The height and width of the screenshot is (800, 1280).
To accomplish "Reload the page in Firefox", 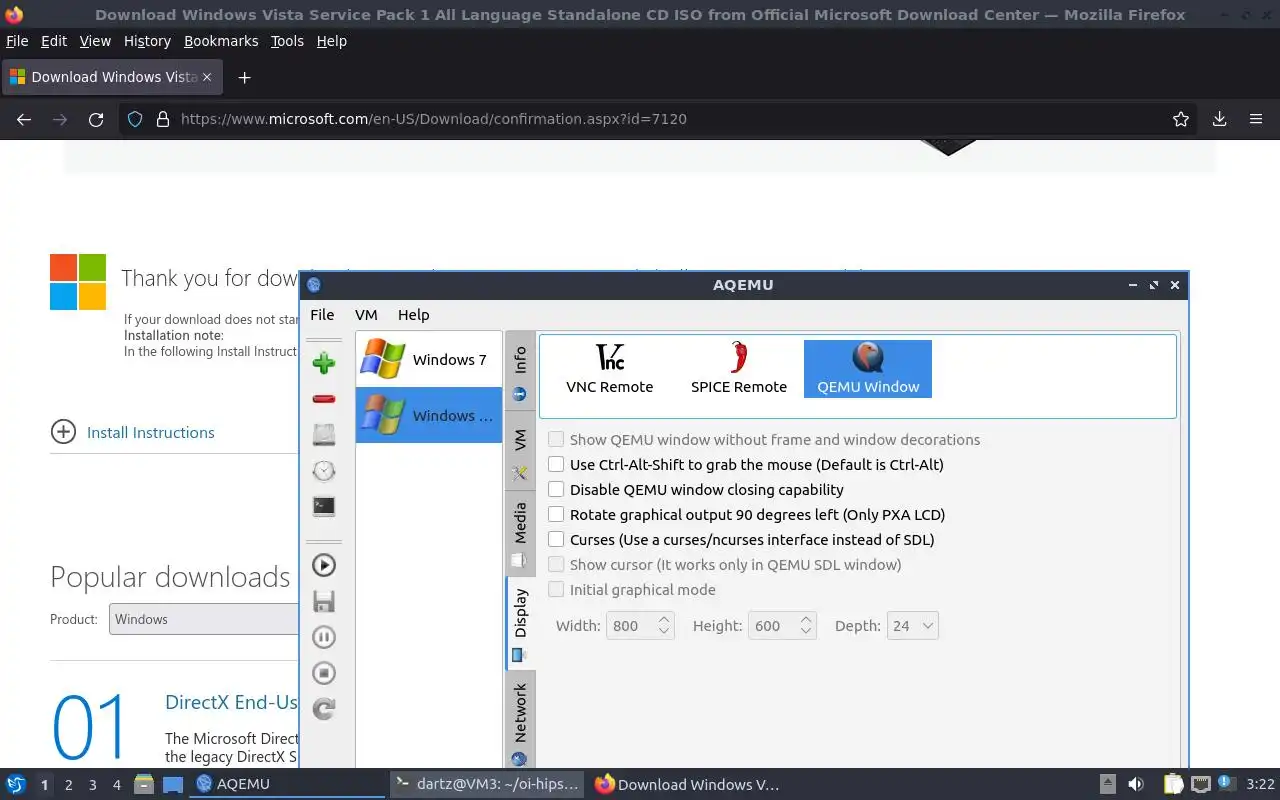I will click(96, 119).
